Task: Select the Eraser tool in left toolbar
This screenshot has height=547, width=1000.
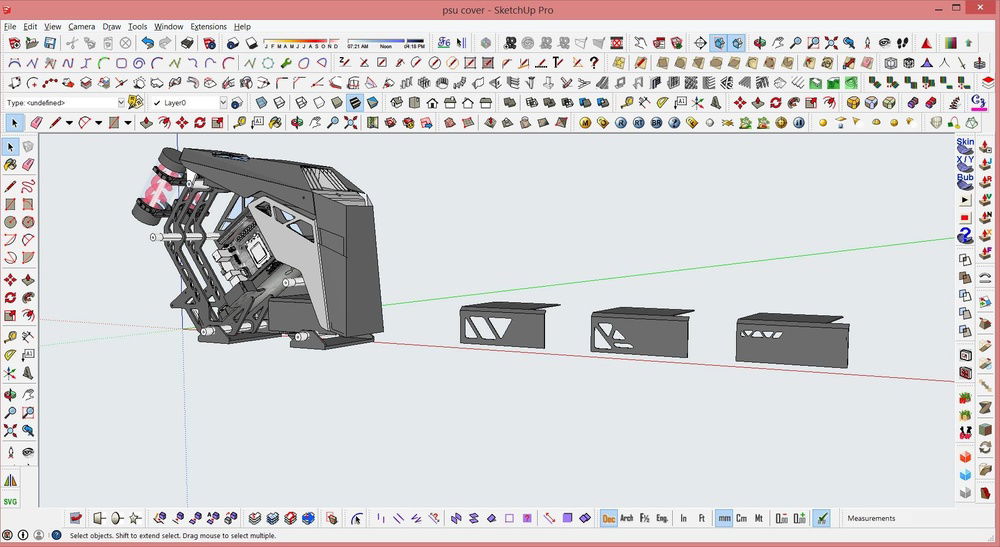Action: click(x=28, y=164)
